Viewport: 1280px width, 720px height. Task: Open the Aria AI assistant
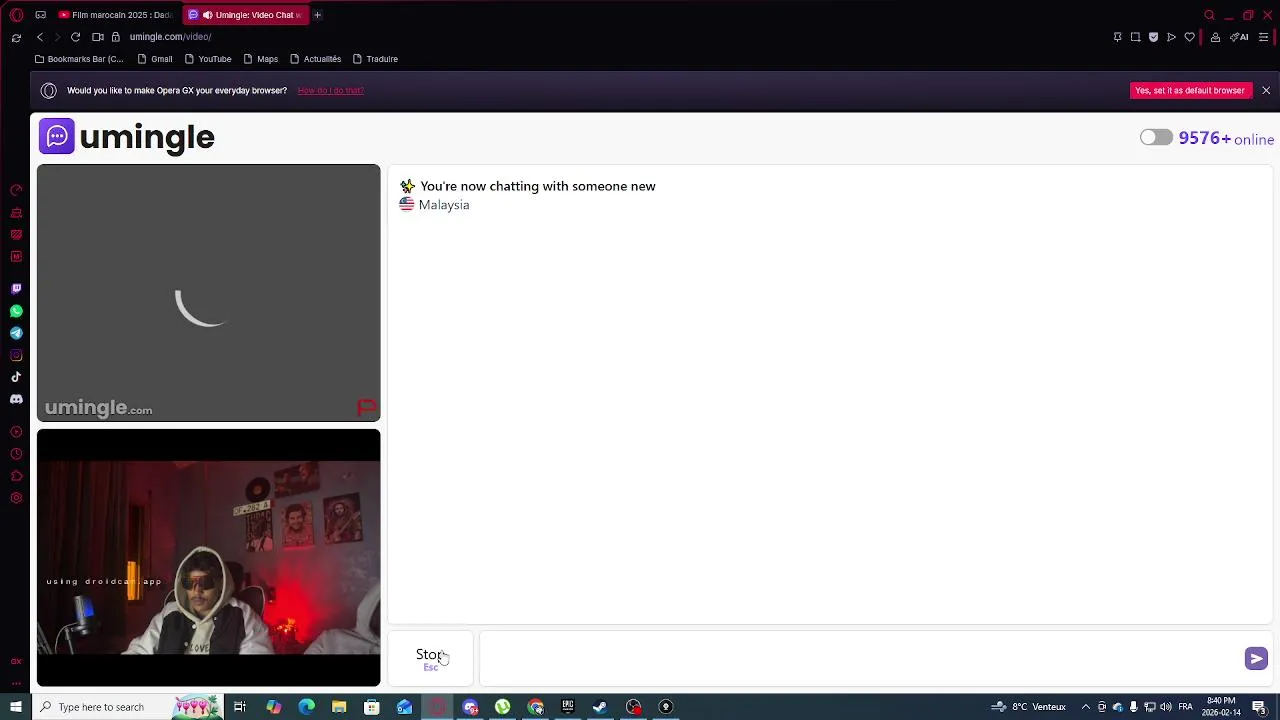pos(1240,37)
